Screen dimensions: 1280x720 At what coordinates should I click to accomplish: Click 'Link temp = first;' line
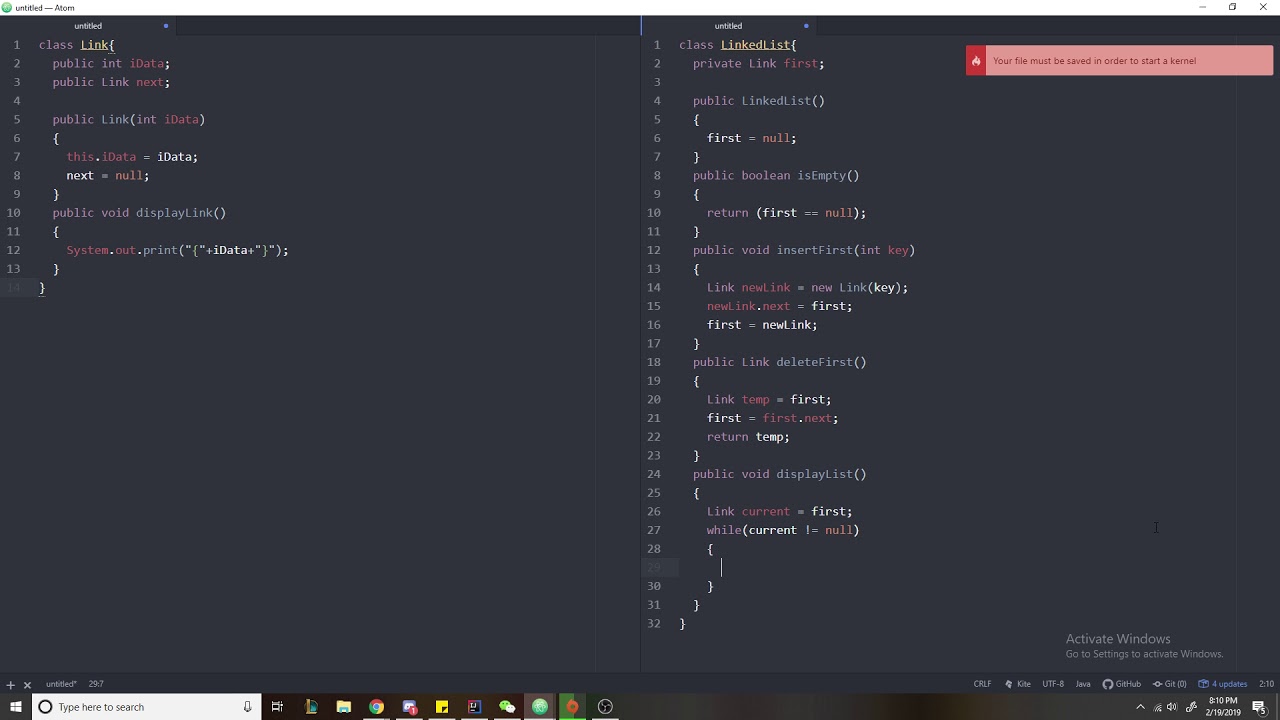[769, 400]
